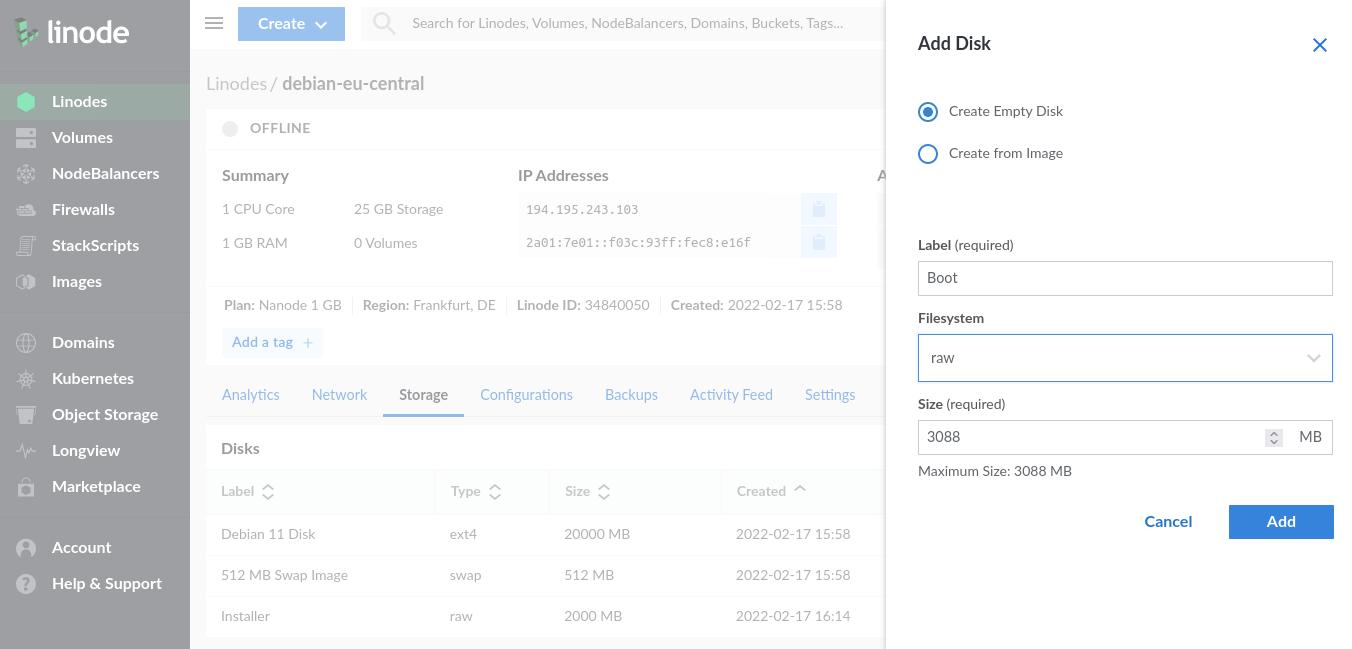
Task: Switch to the Network tab
Action: [339, 395]
